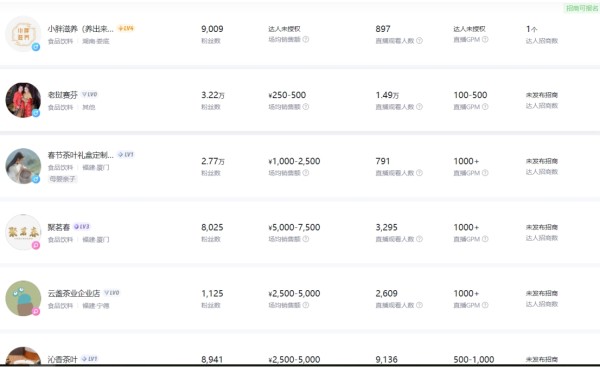Image resolution: width=600 pixels, height=367 pixels.
Task: Click the blue platform badge on 老甜赛芬 avatar
Action: click(36, 113)
